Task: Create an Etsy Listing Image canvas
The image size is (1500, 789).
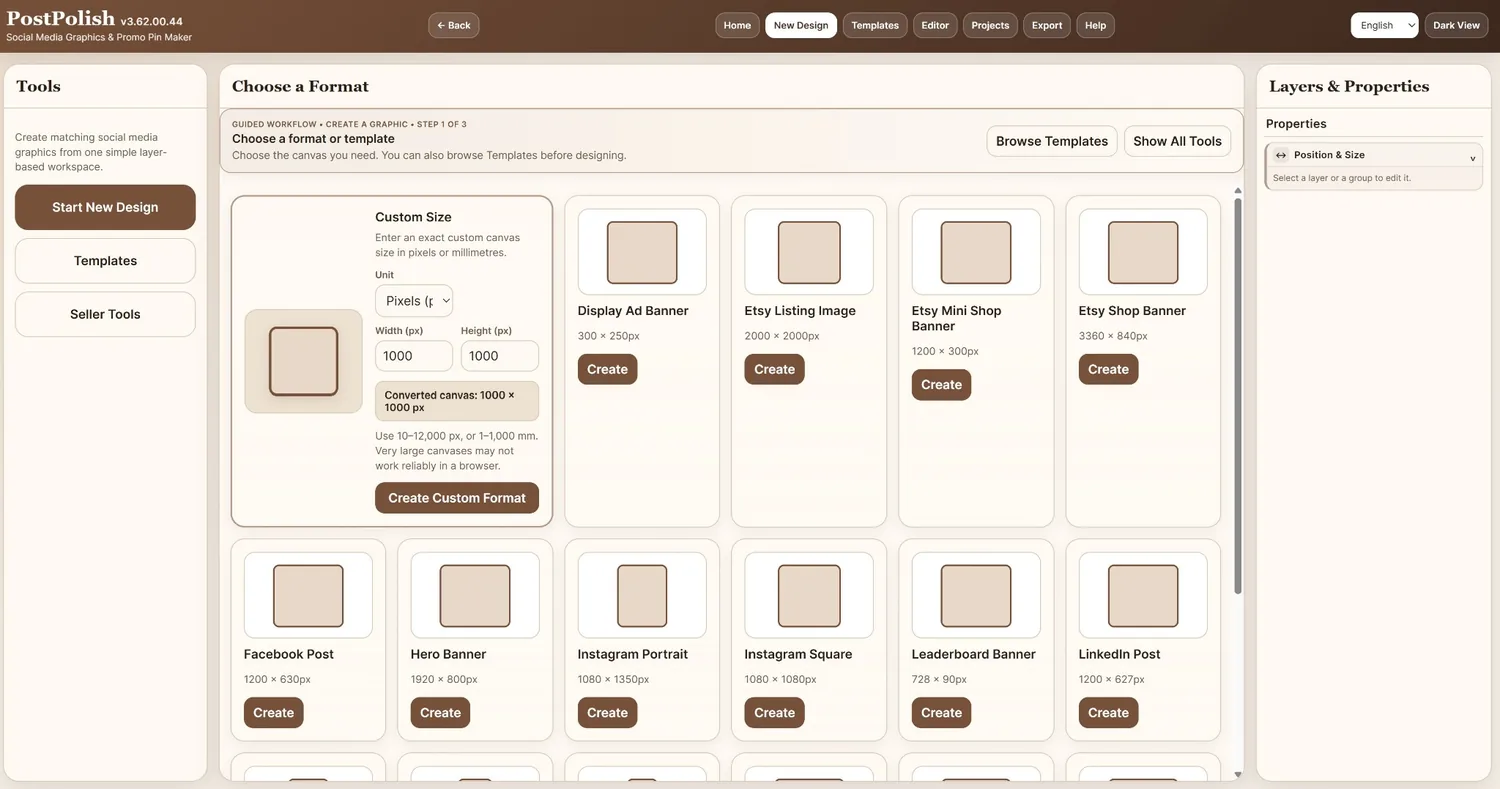Action: point(774,369)
